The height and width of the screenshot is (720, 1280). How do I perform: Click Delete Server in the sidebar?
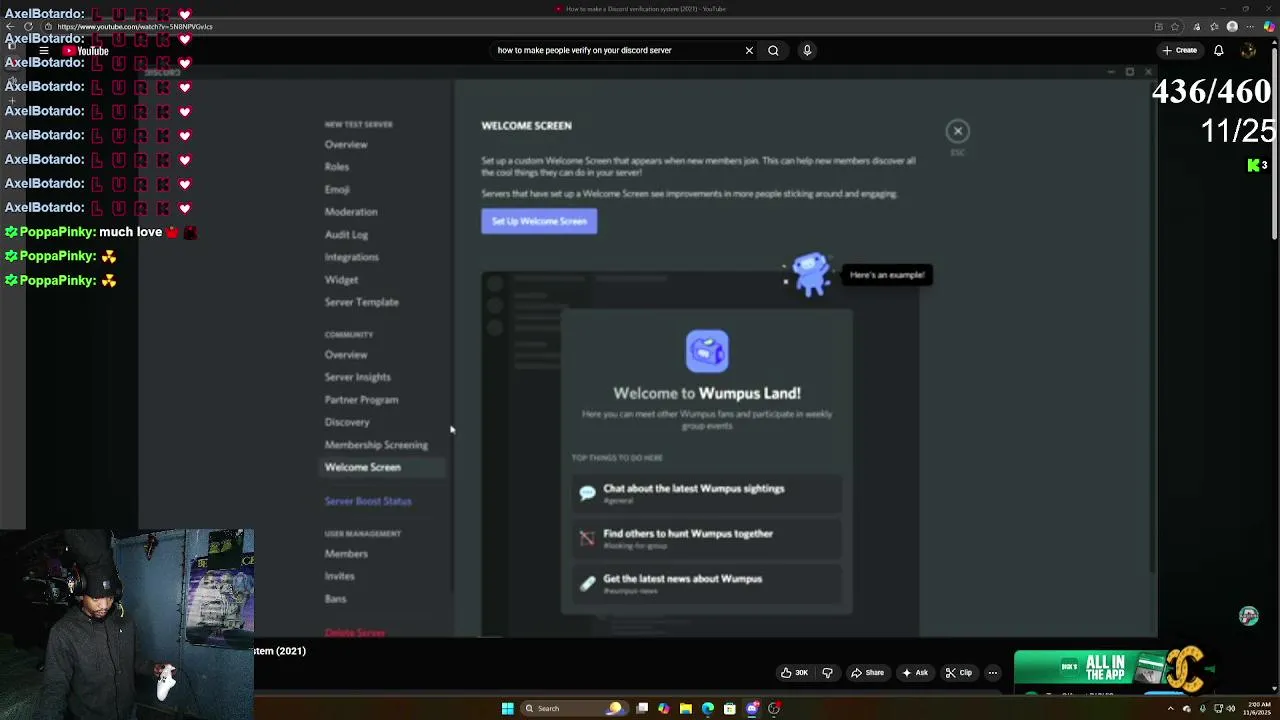pyautogui.click(x=355, y=632)
